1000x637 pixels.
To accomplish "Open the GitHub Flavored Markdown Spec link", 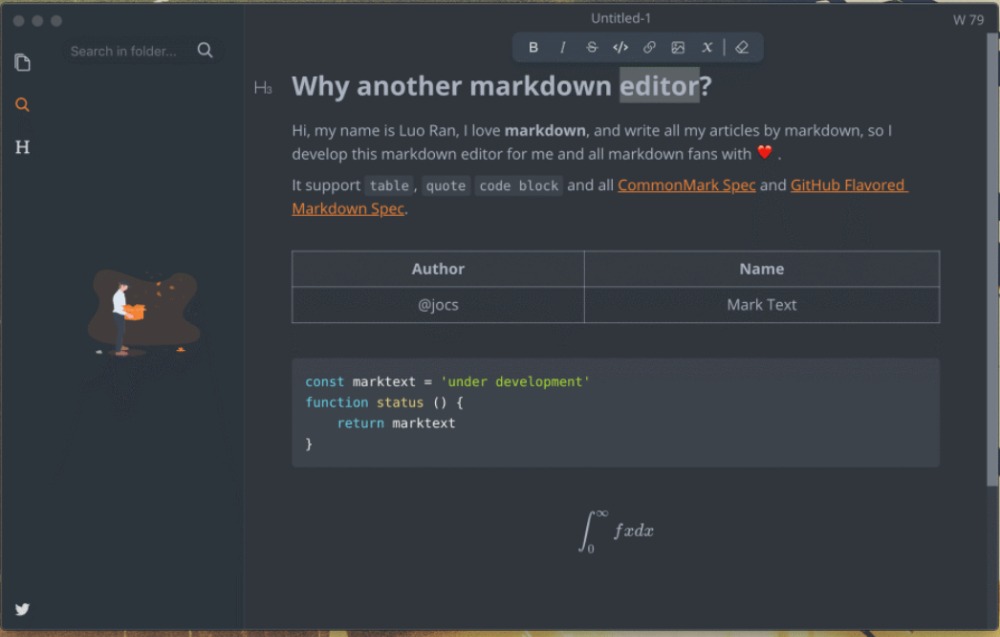I will [848, 185].
